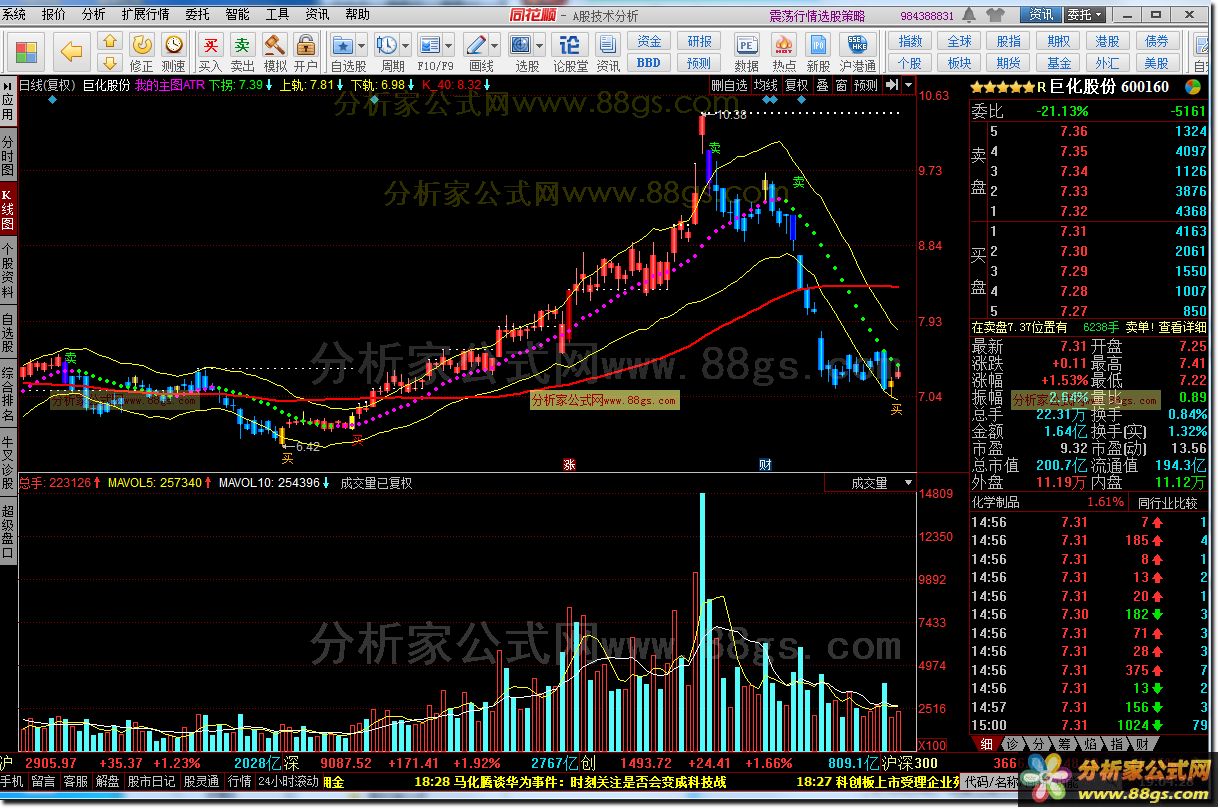The image size is (1220, 809).
Task: Open the 资讯 news document toolbar icon
Action: (x=608, y=44)
